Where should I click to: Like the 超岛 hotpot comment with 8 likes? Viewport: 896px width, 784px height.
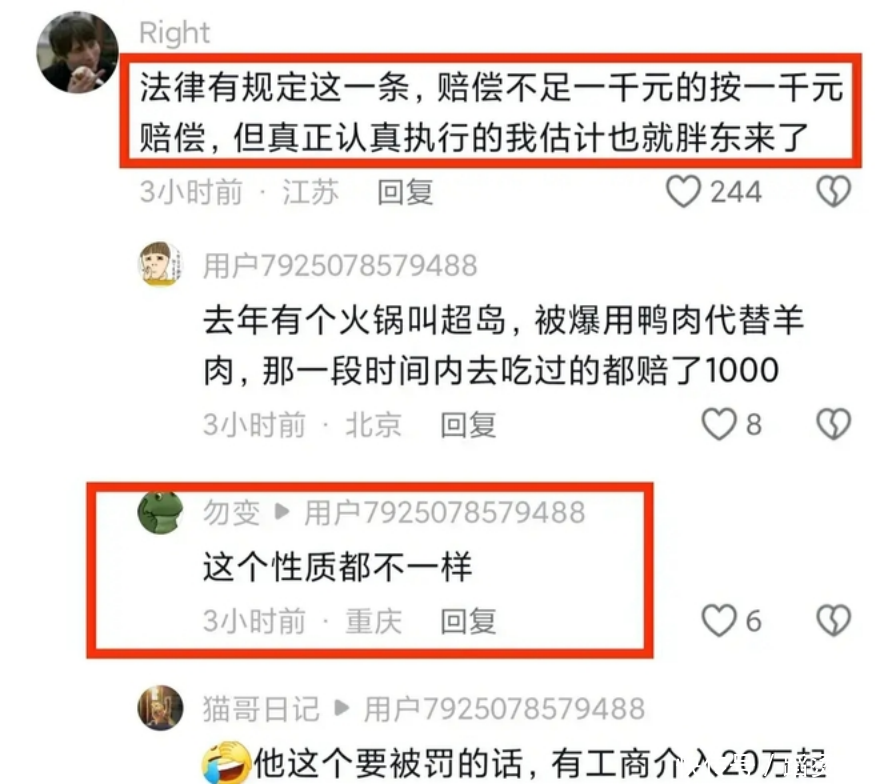coord(719,425)
